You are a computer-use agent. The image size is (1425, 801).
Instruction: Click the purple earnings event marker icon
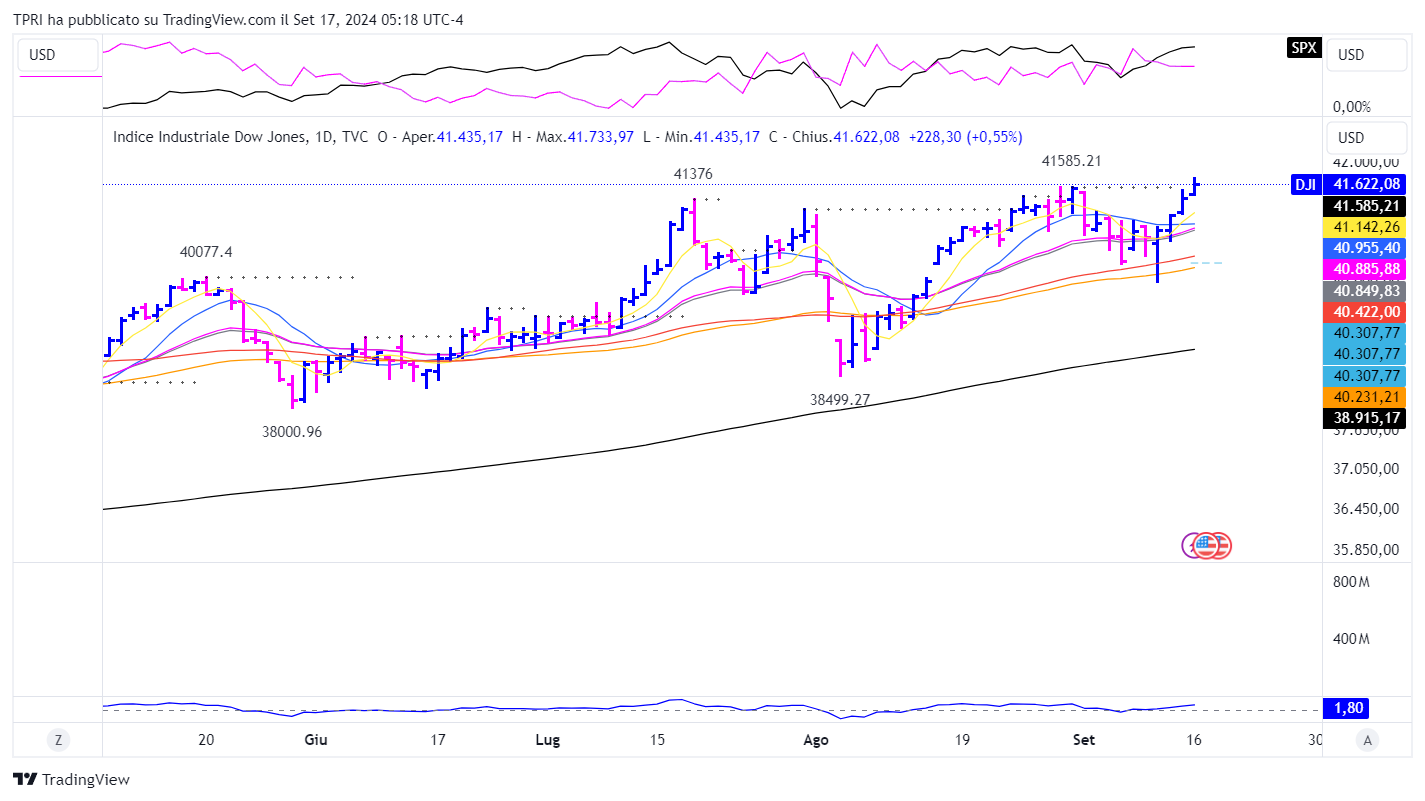tap(1192, 545)
